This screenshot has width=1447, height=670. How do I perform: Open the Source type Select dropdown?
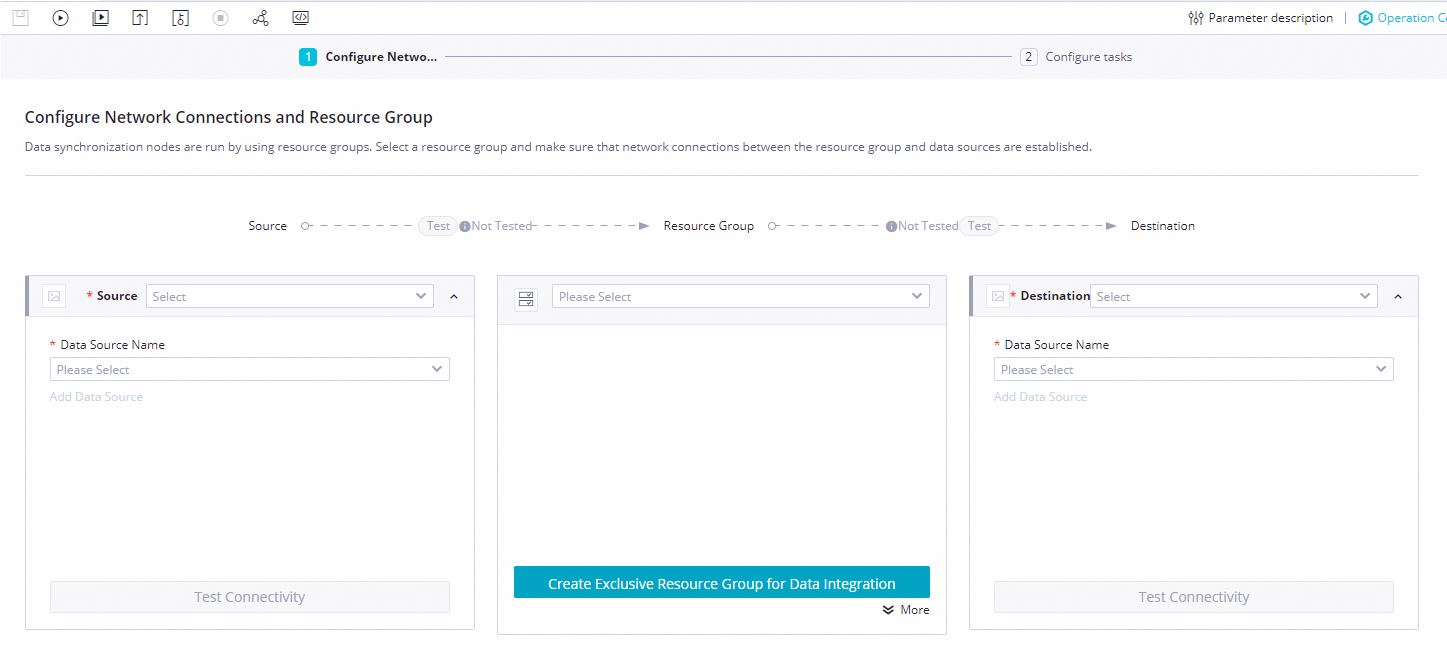pos(290,296)
